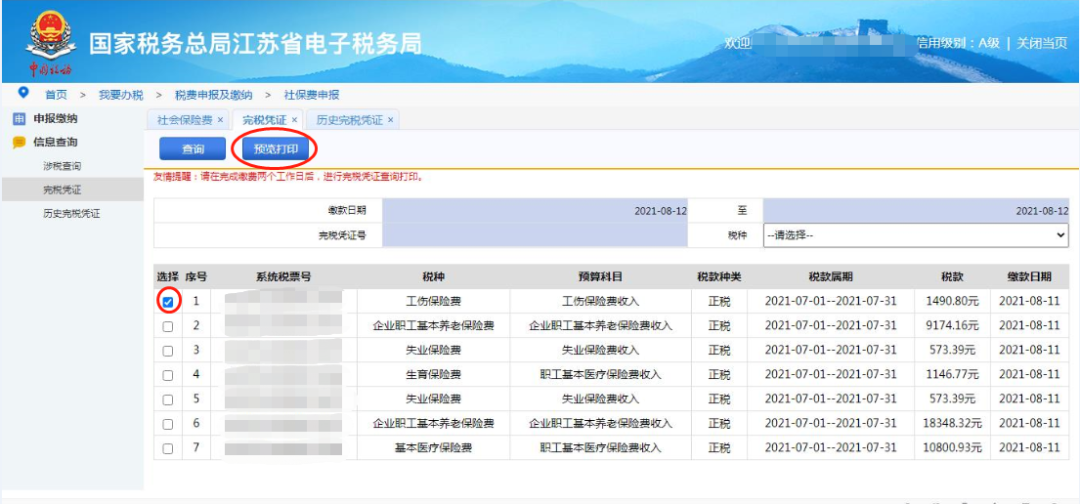Select the row 4 生育保险费 checkbox

(168, 375)
